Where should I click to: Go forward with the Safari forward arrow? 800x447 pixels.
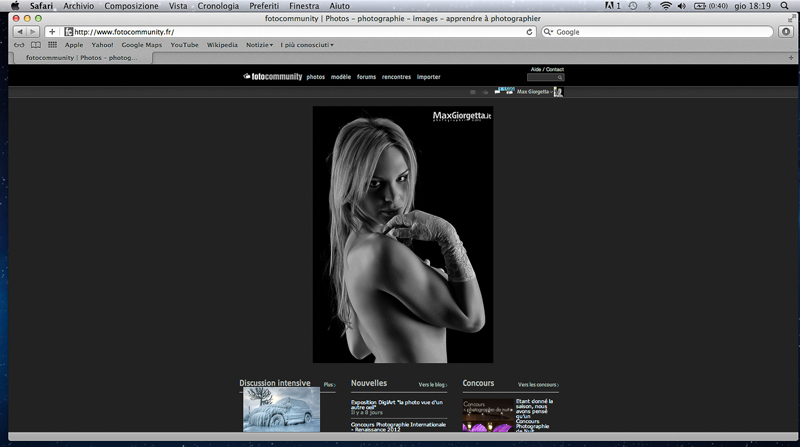[x=33, y=32]
